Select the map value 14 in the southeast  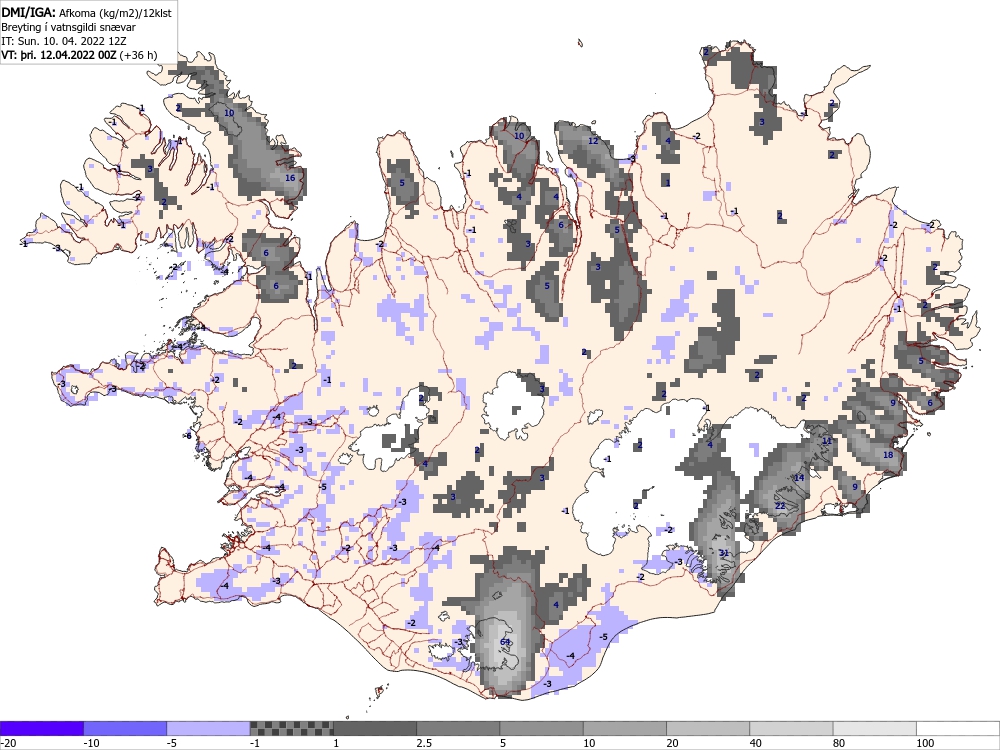[x=799, y=478]
